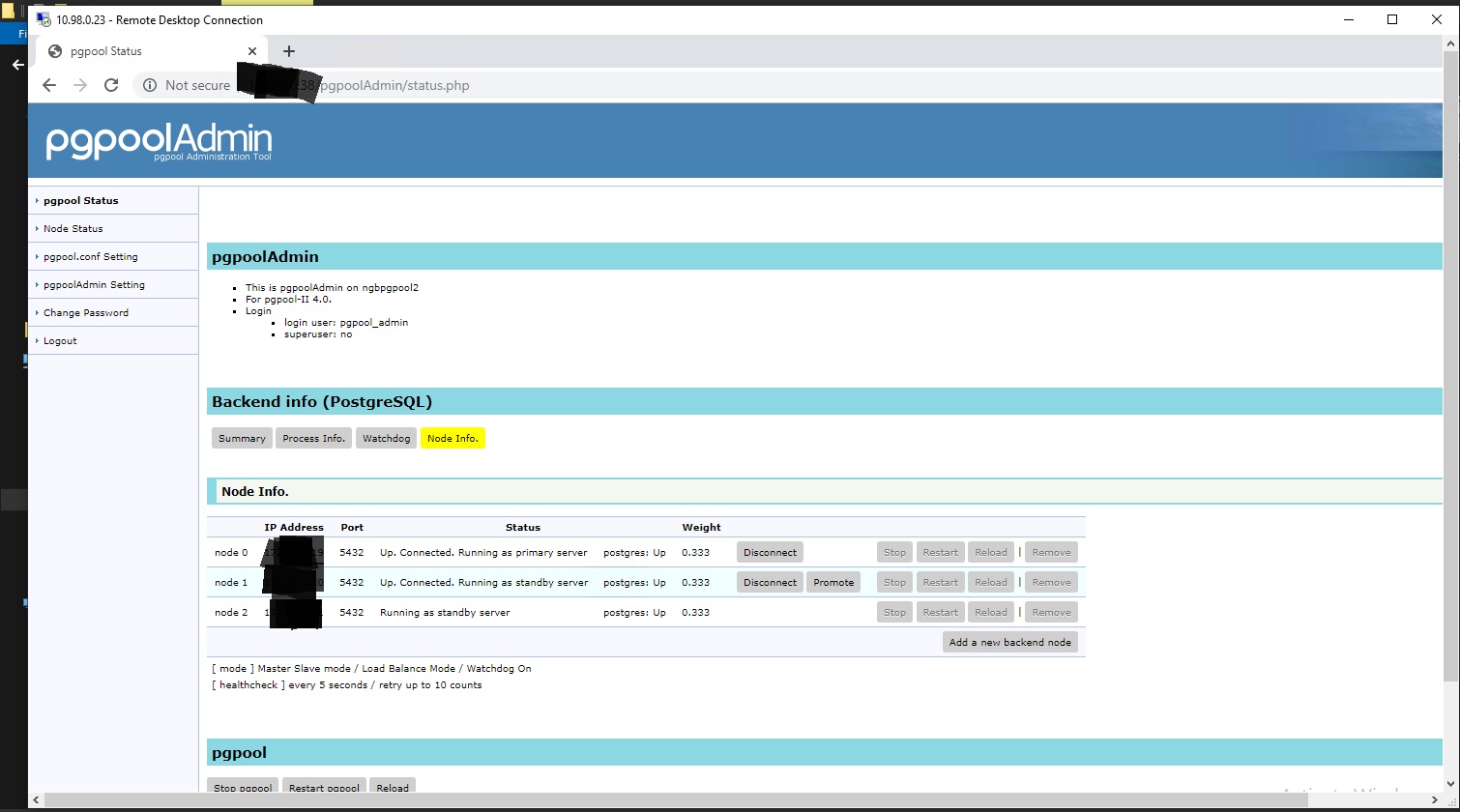1460x812 pixels.
Task: Click Restart for node 2
Action: click(940, 612)
